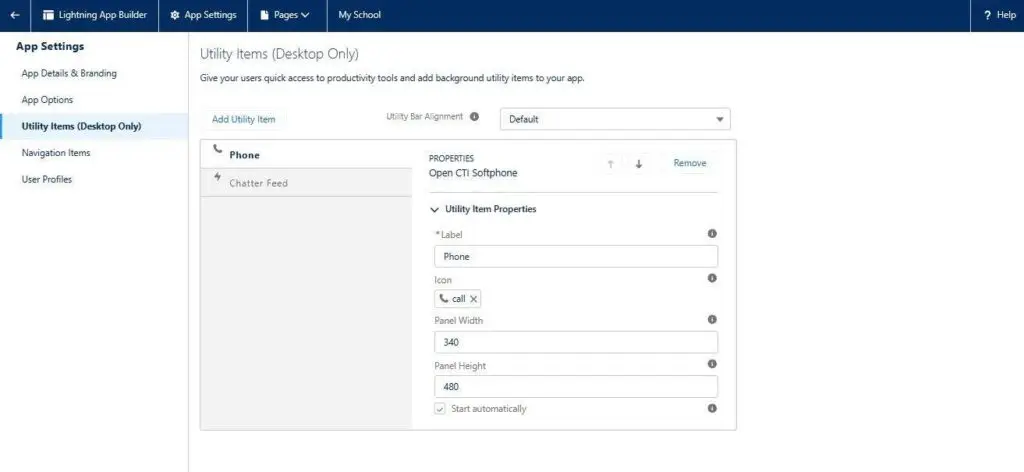This screenshot has height=472, width=1024.
Task: Click info icon beside Panel Width
Action: pyautogui.click(x=712, y=320)
